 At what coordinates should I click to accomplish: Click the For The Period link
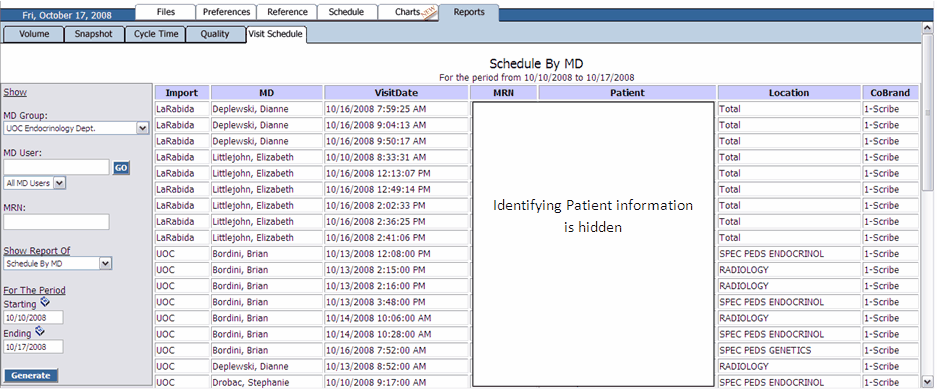click(x=35, y=290)
